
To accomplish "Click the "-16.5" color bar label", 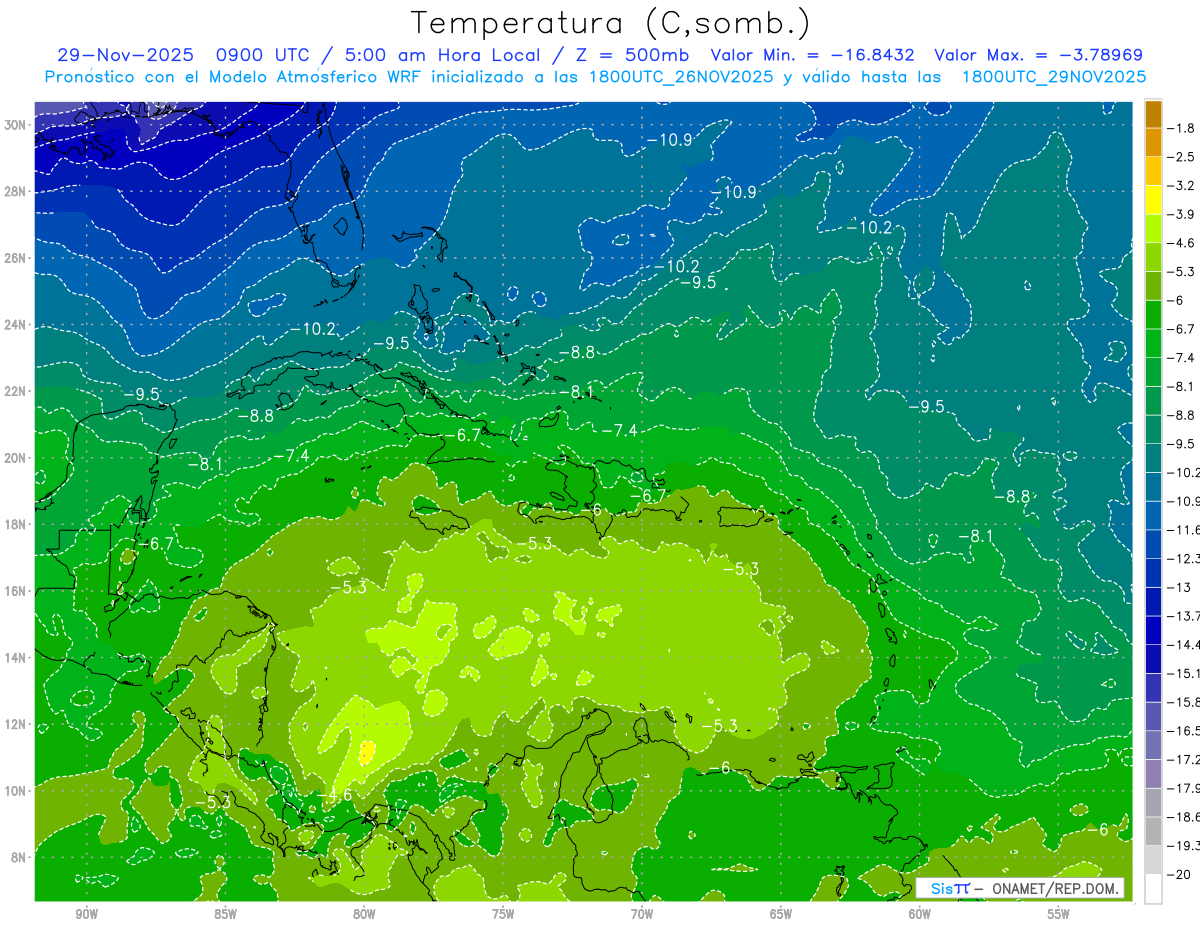I will (1184, 731).
